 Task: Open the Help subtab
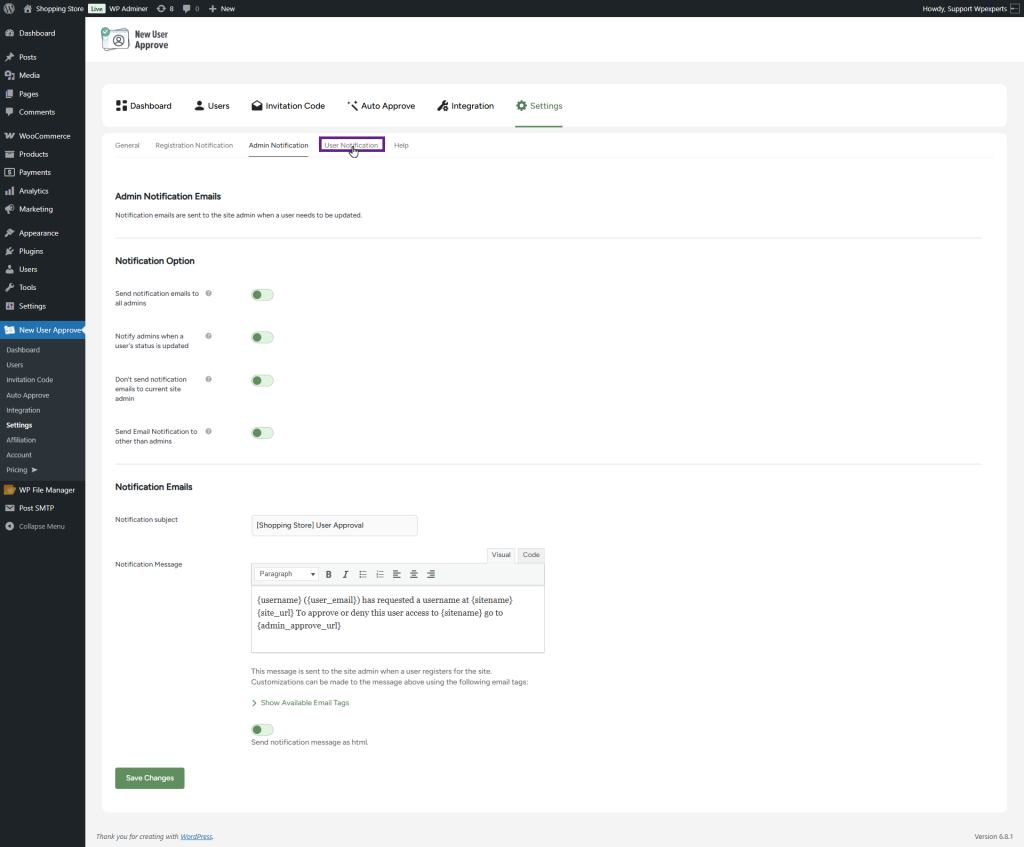pyautogui.click(x=401, y=146)
